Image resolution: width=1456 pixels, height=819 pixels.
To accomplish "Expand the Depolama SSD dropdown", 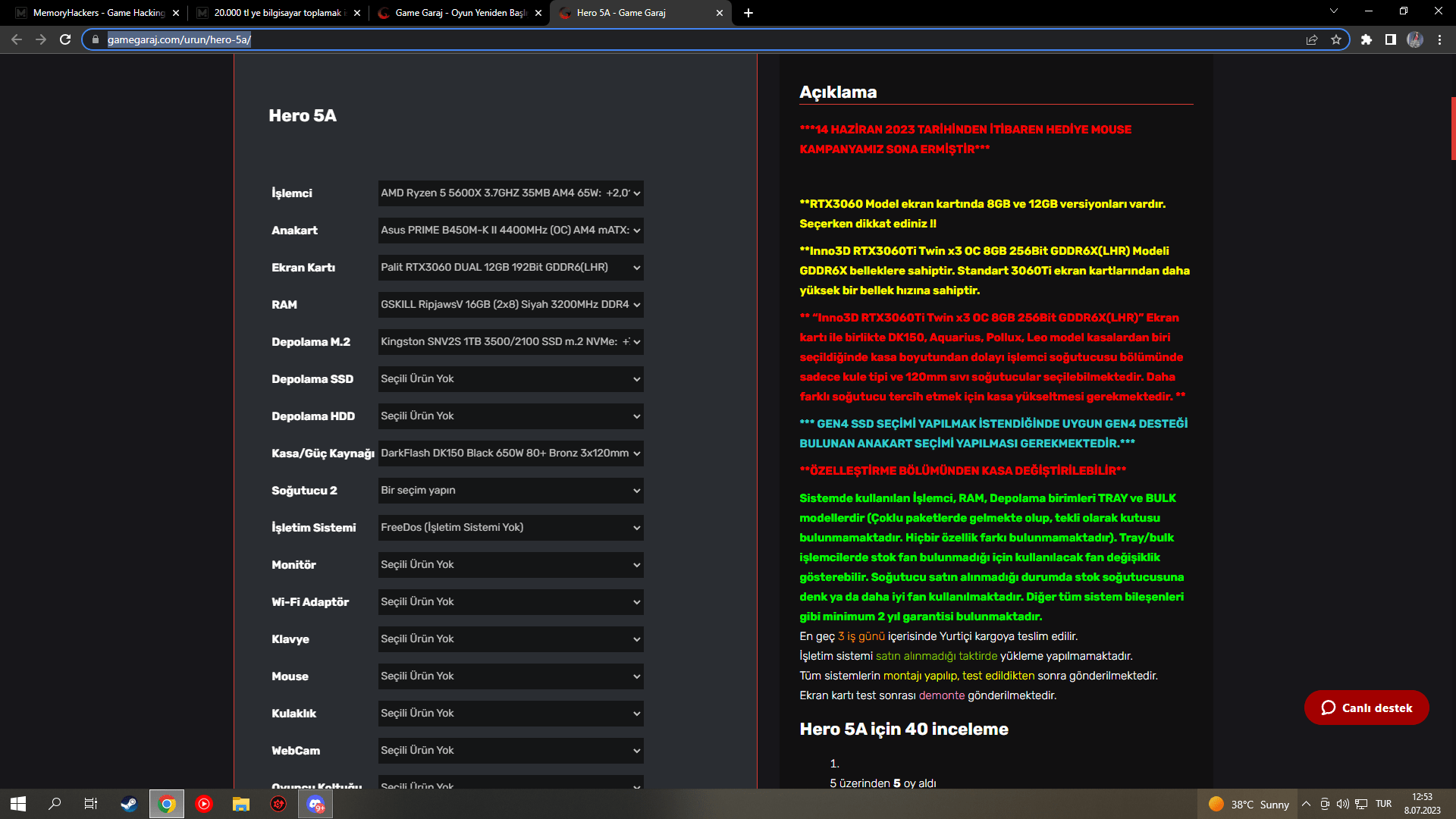I will pos(510,379).
